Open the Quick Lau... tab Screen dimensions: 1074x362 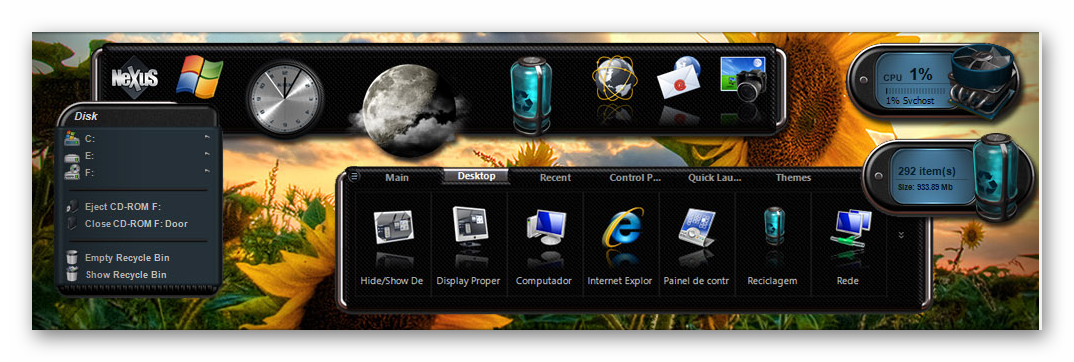point(715,178)
